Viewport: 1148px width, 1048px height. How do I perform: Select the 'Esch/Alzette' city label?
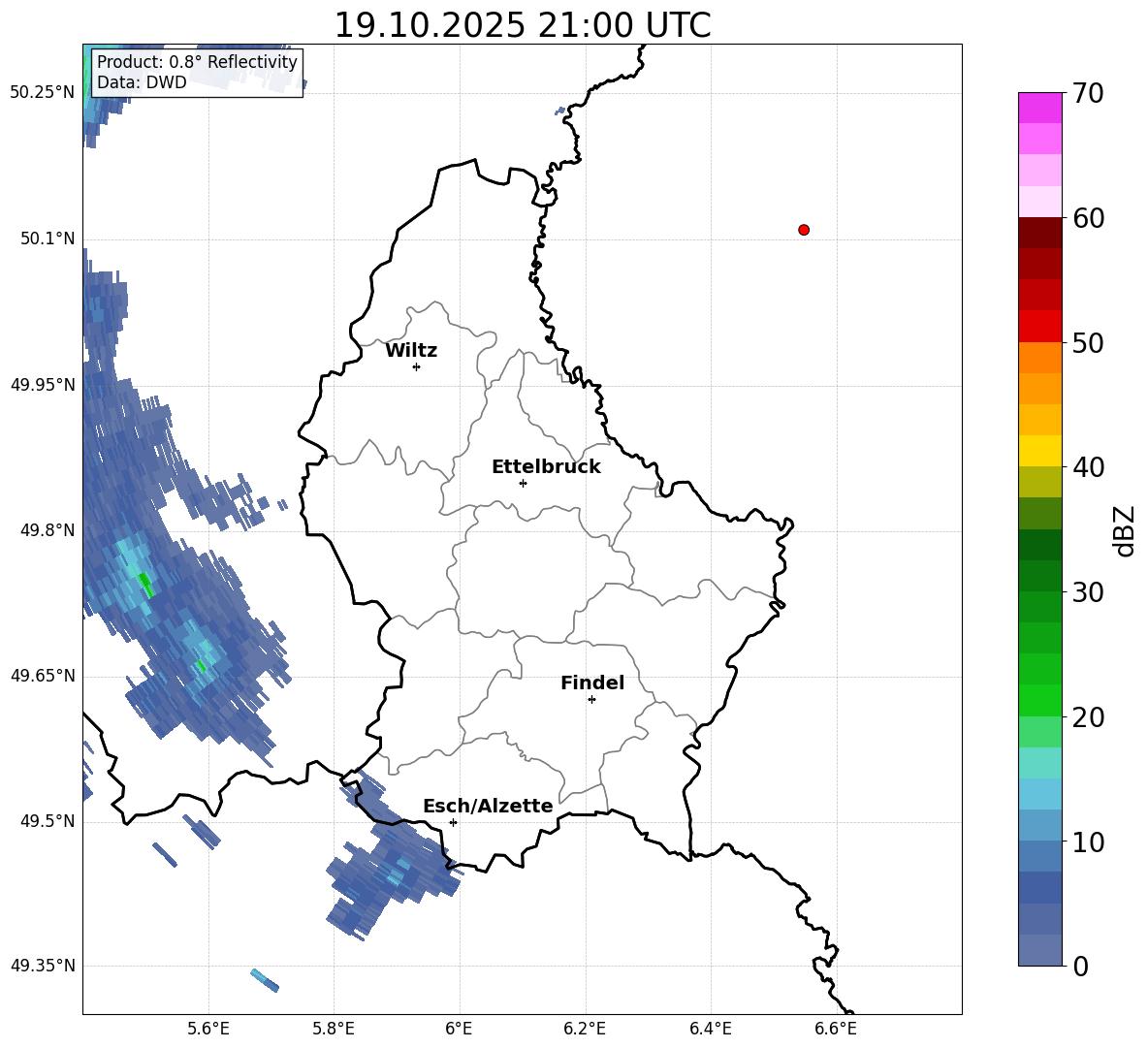pos(488,806)
